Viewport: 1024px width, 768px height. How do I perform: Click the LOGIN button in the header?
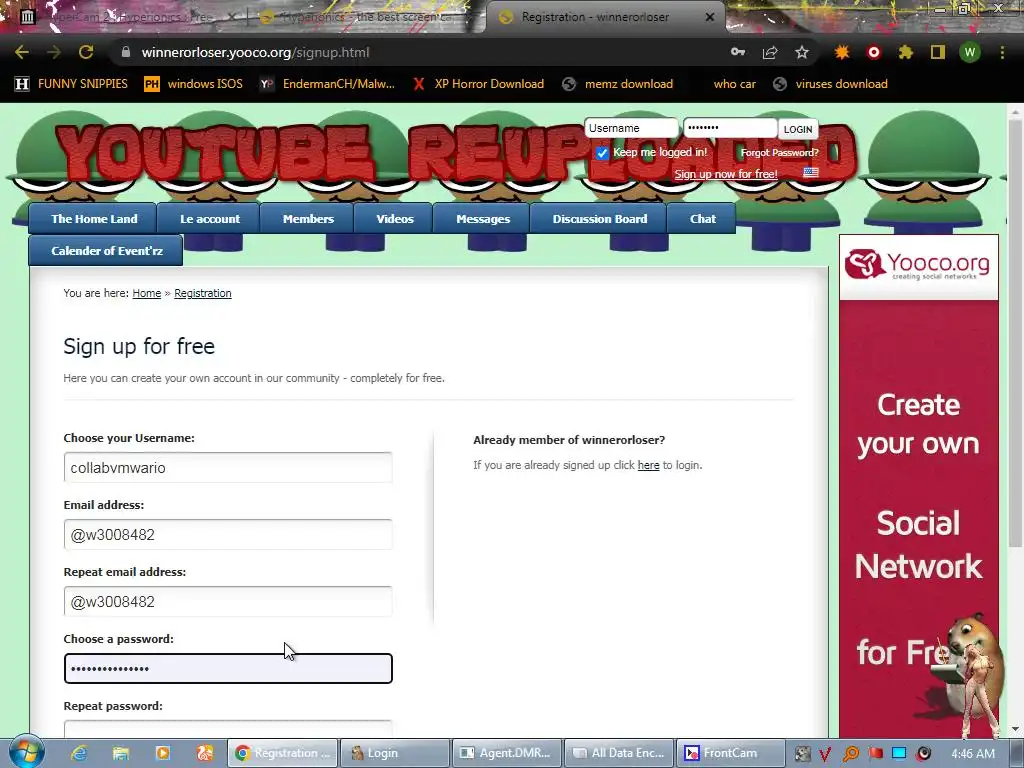(798, 129)
